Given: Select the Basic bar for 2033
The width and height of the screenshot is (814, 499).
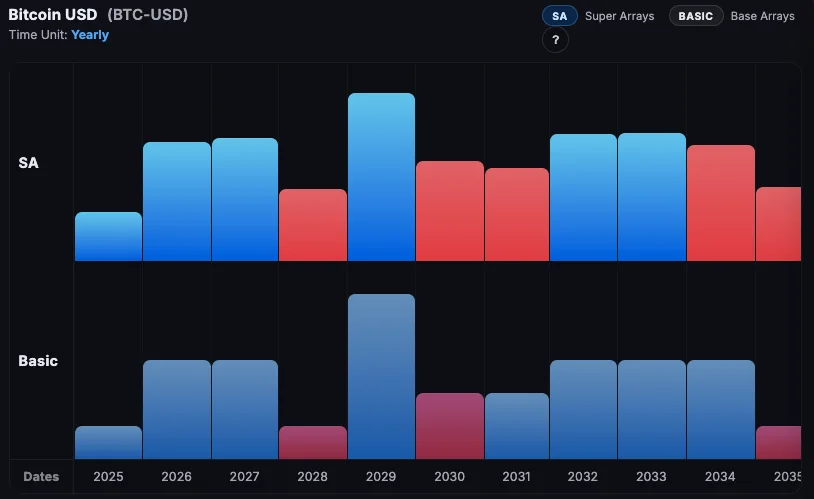Looking at the screenshot, I should coord(652,409).
